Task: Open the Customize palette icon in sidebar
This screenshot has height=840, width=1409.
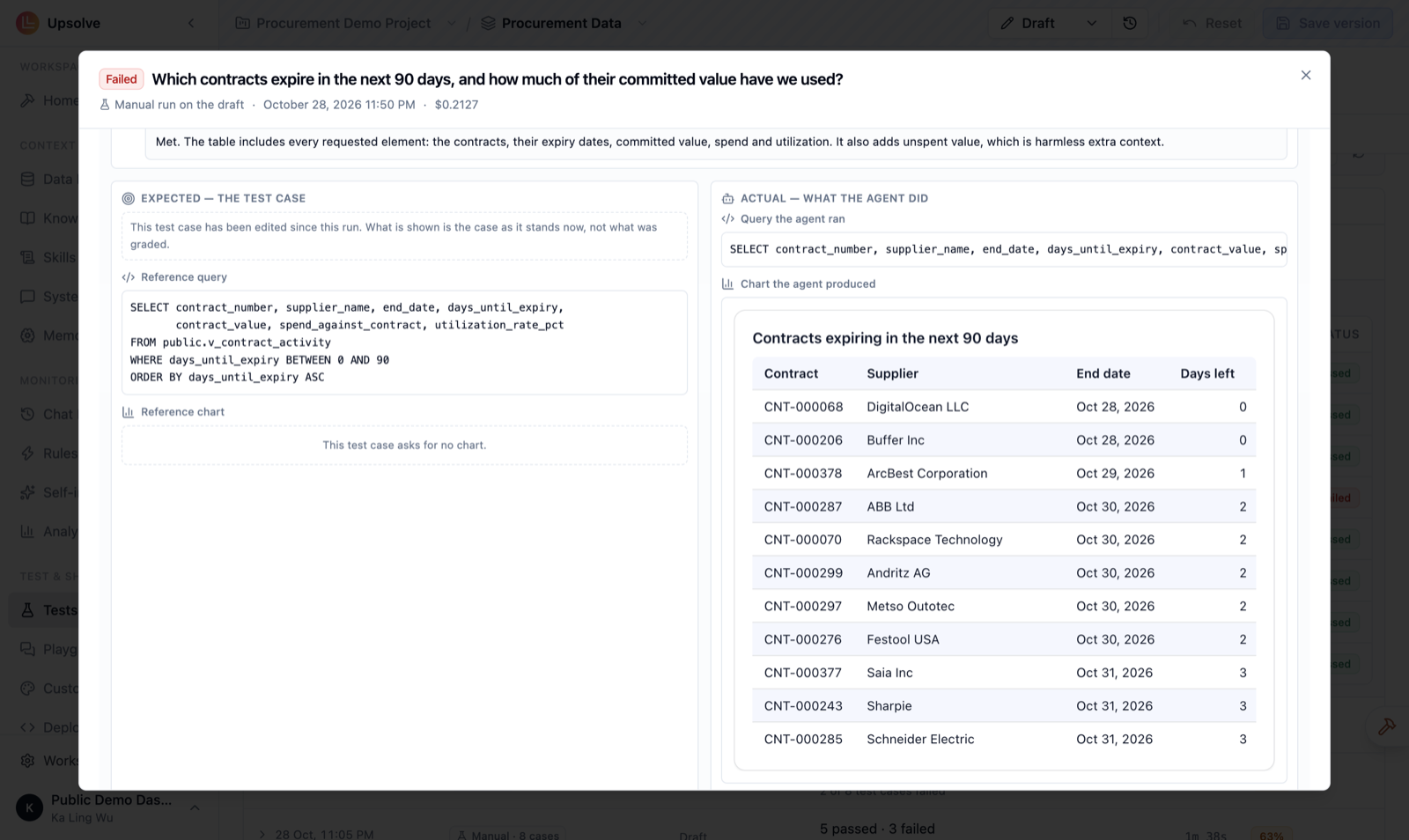Action: click(x=27, y=688)
